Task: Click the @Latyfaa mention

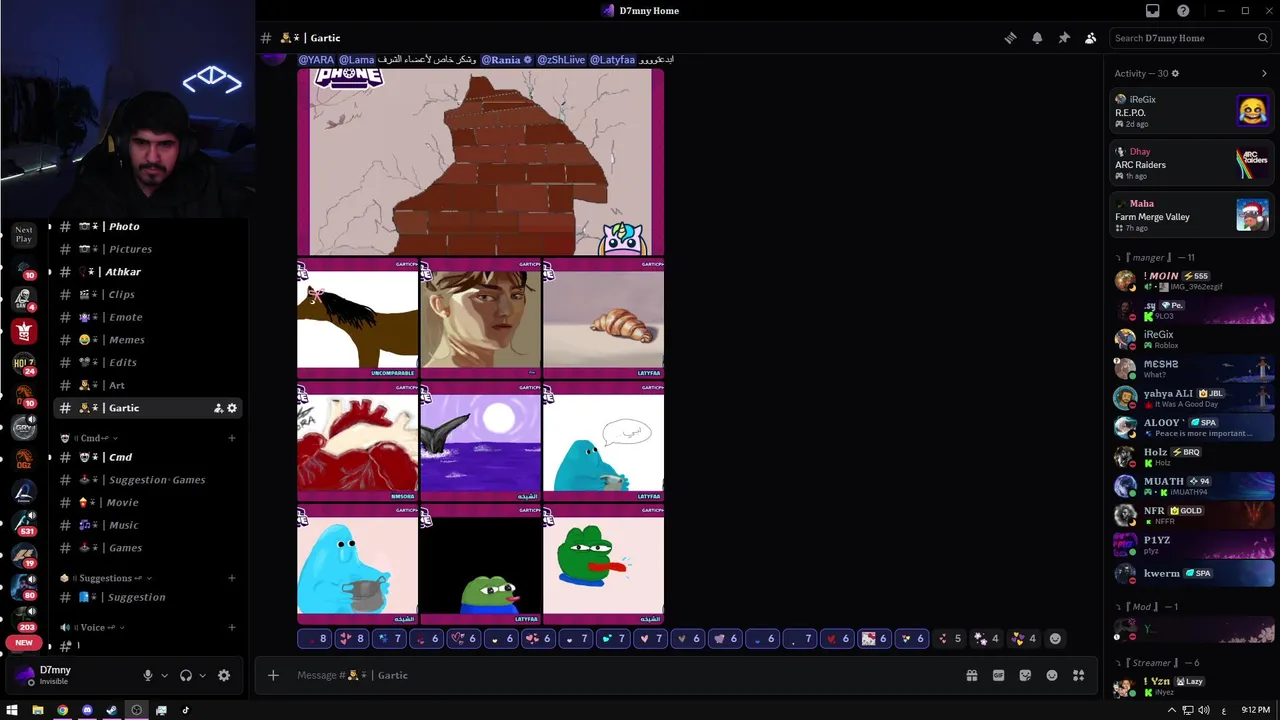Action: coord(612,60)
